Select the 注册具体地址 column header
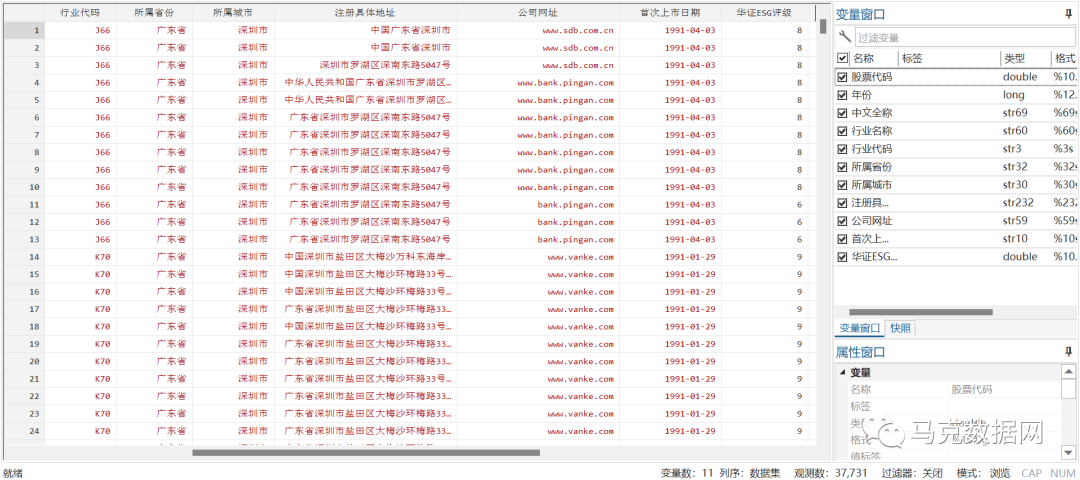The height and width of the screenshot is (480, 1080). [365, 13]
